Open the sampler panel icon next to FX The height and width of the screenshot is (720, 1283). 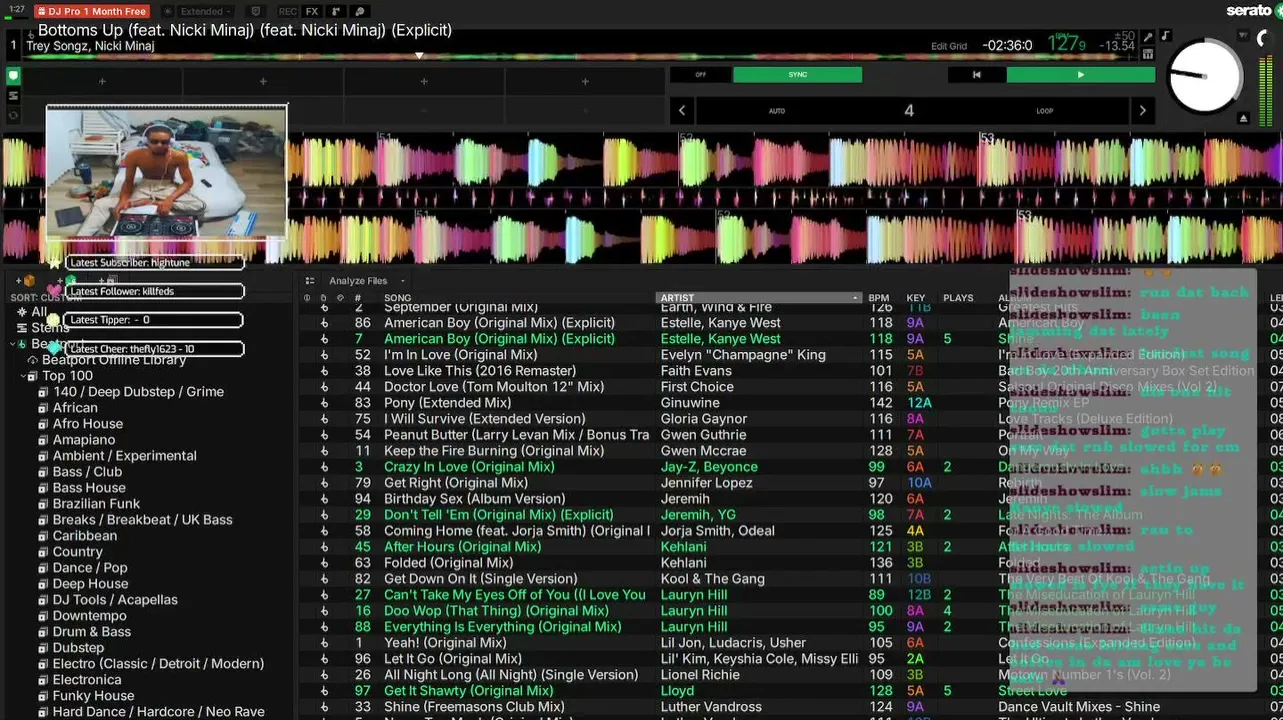pos(336,11)
